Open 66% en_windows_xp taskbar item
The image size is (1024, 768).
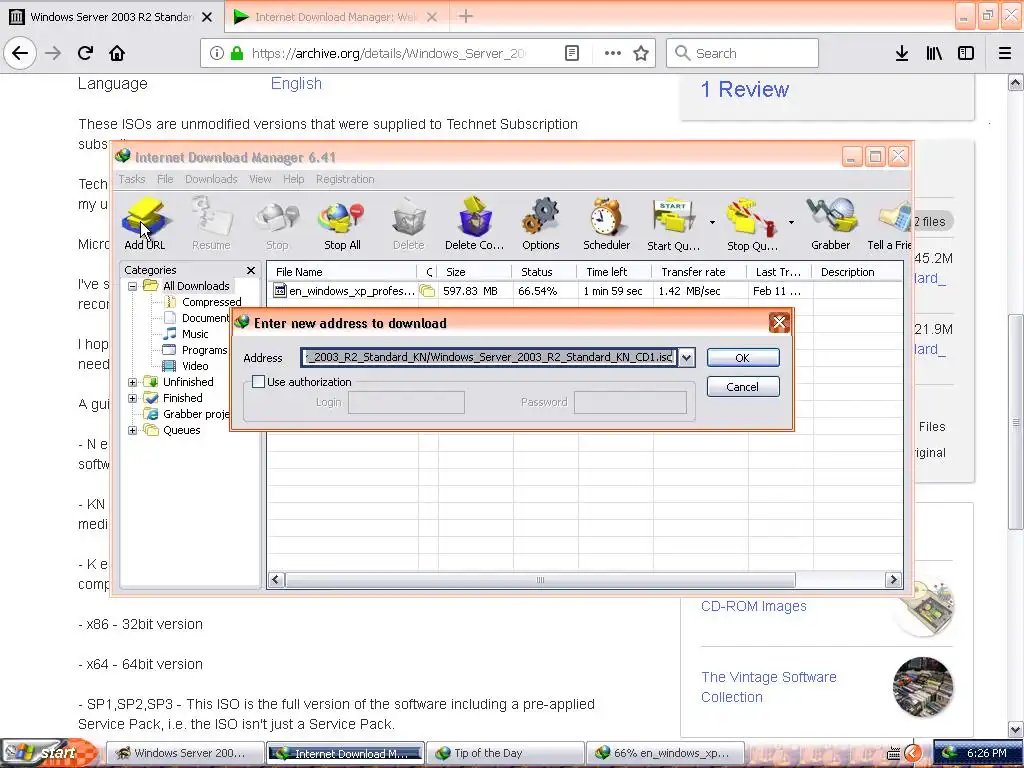coord(666,753)
